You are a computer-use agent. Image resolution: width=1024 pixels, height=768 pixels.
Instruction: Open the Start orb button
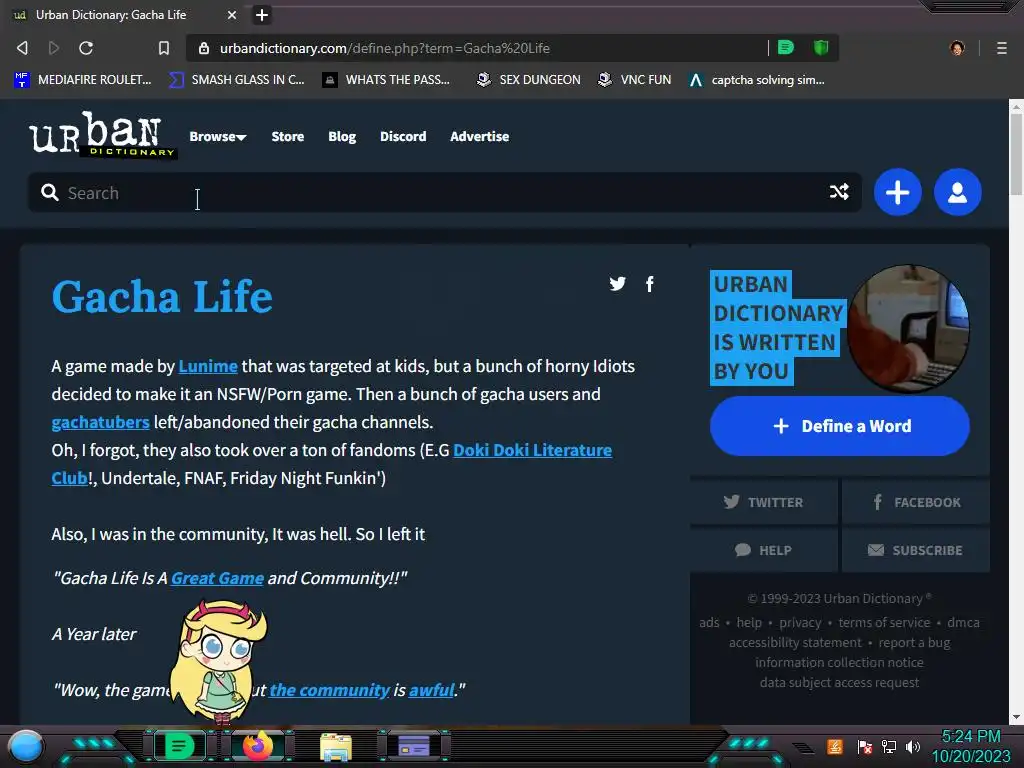(25, 746)
